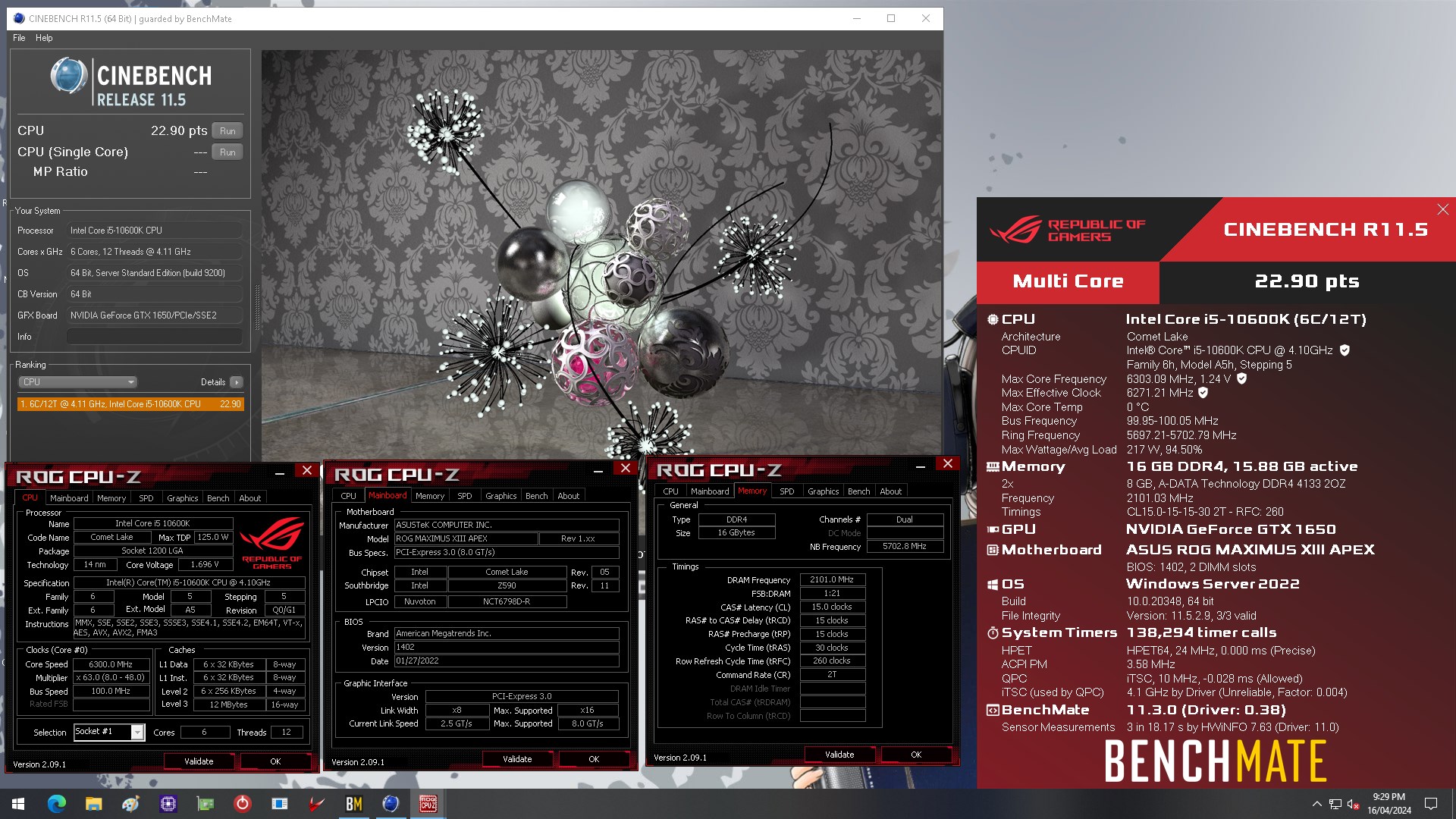This screenshot has height=819, width=1456.
Task: Open Mainboard tab in right CPU-Z window
Action: tap(710, 491)
